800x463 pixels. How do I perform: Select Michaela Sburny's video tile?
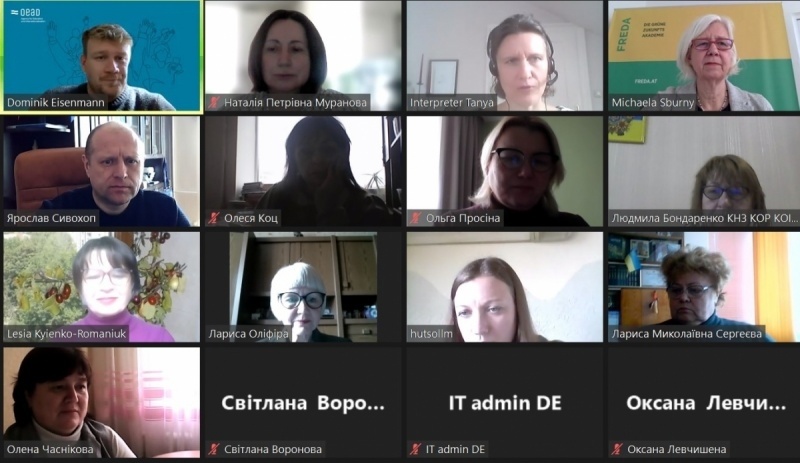(x=704, y=56)
